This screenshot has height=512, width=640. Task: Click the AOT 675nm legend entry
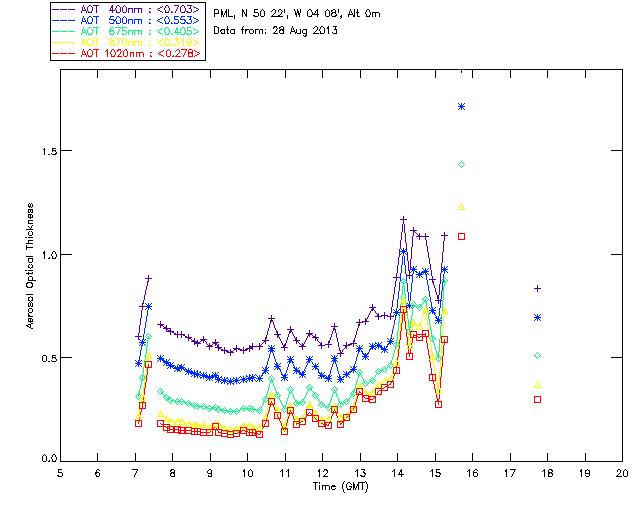pos(127,31)
